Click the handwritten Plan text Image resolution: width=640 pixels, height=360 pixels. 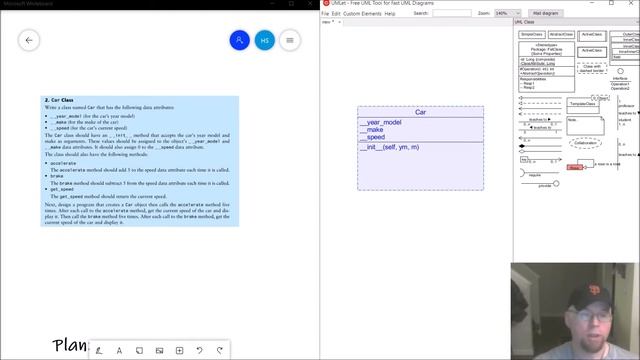70,345
